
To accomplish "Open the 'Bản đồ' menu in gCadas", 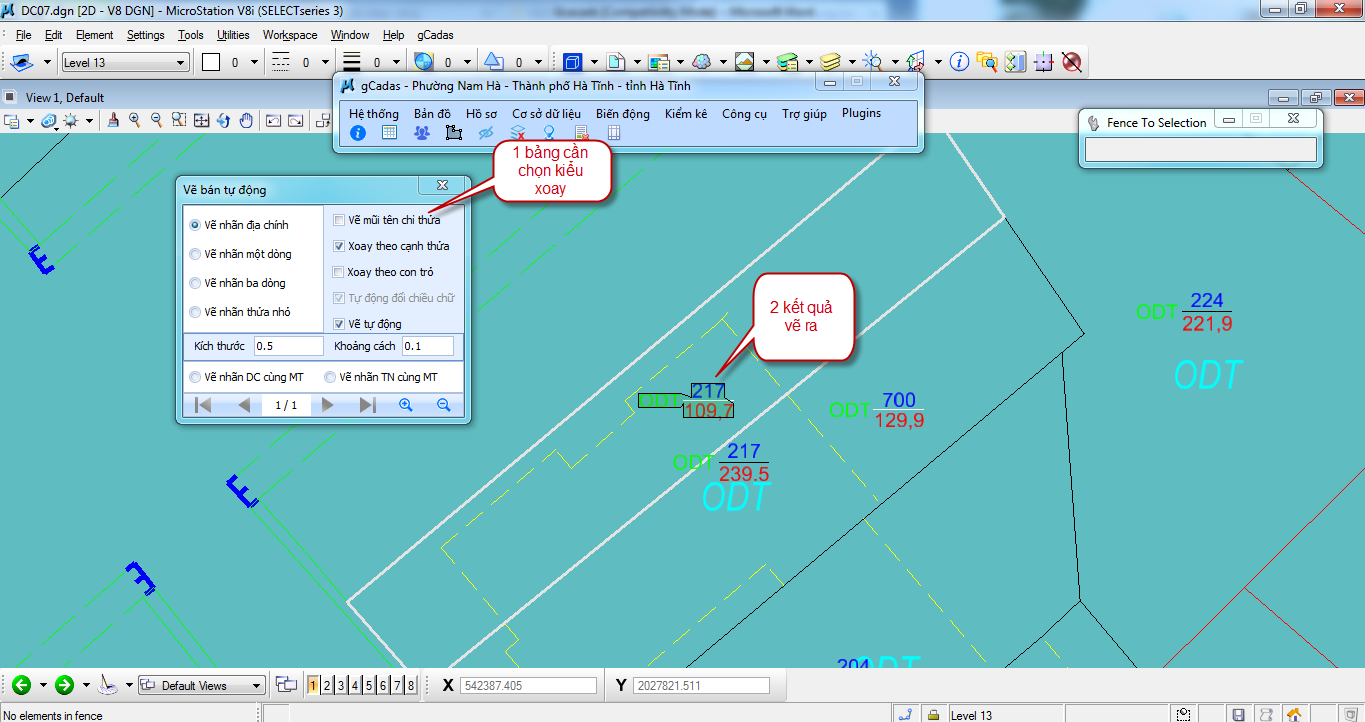I will click(x=432, y=113).
